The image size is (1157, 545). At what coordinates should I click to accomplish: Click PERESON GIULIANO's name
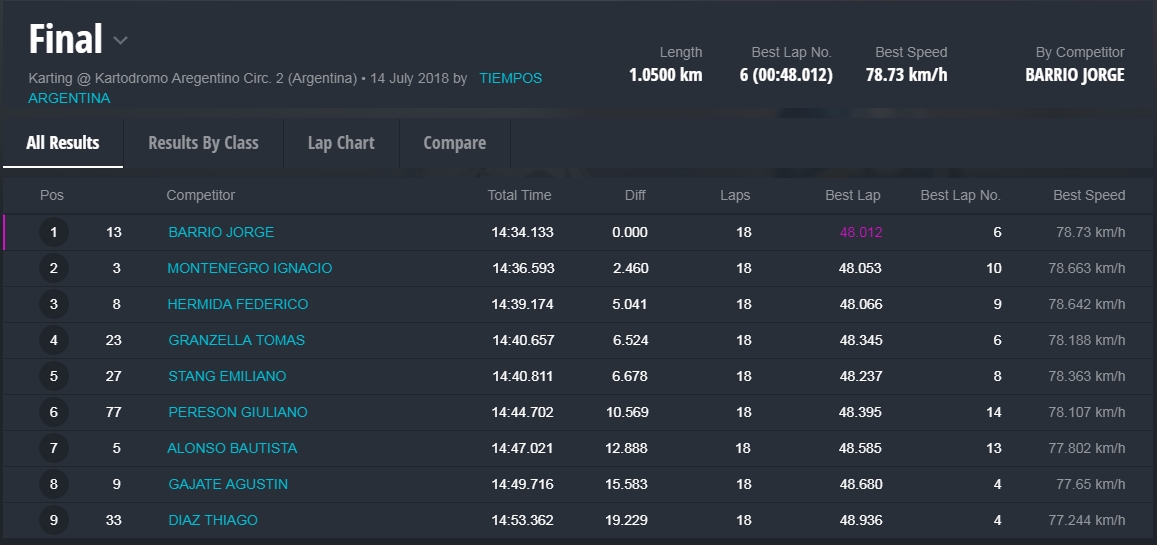(237, 412)
